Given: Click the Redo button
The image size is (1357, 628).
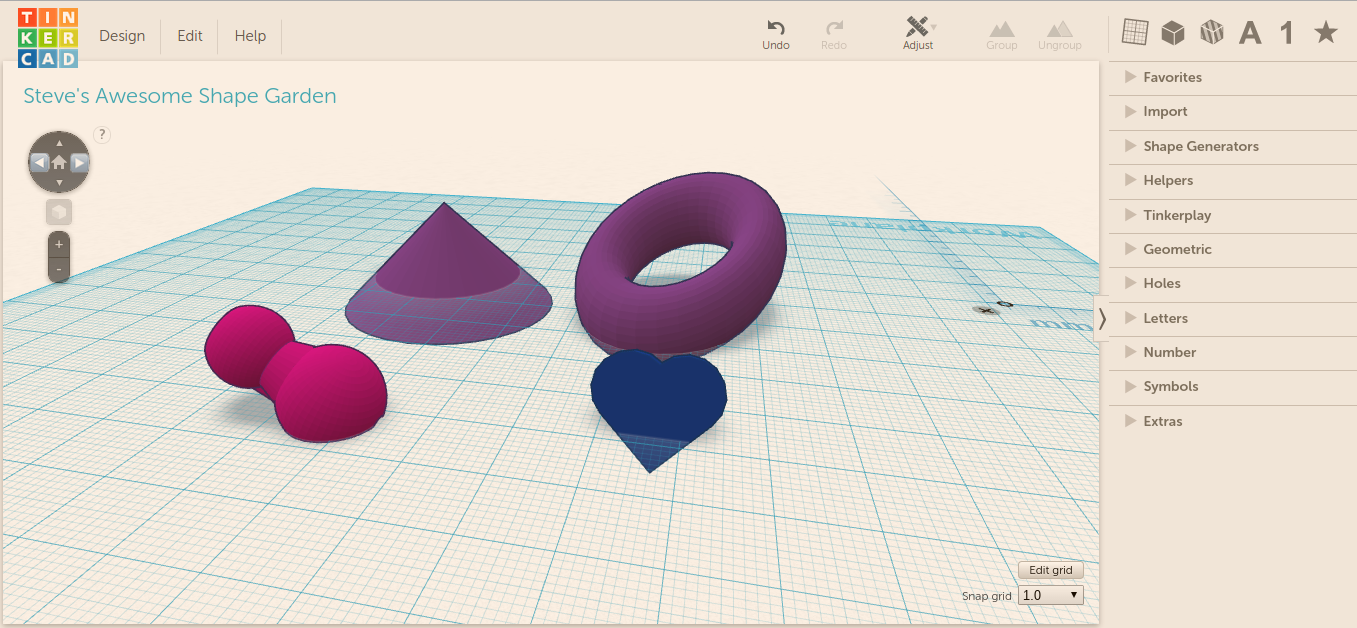Looking at the screenshot, I should pyautogui.click(x=834, y=34).
